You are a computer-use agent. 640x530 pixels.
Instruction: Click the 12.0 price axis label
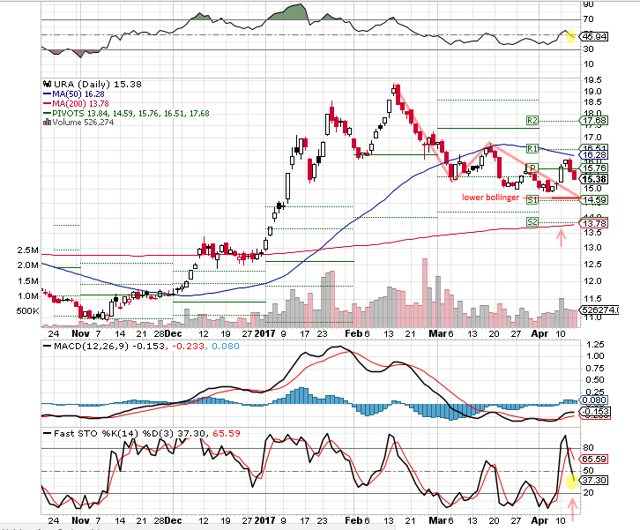coord(592,281)
